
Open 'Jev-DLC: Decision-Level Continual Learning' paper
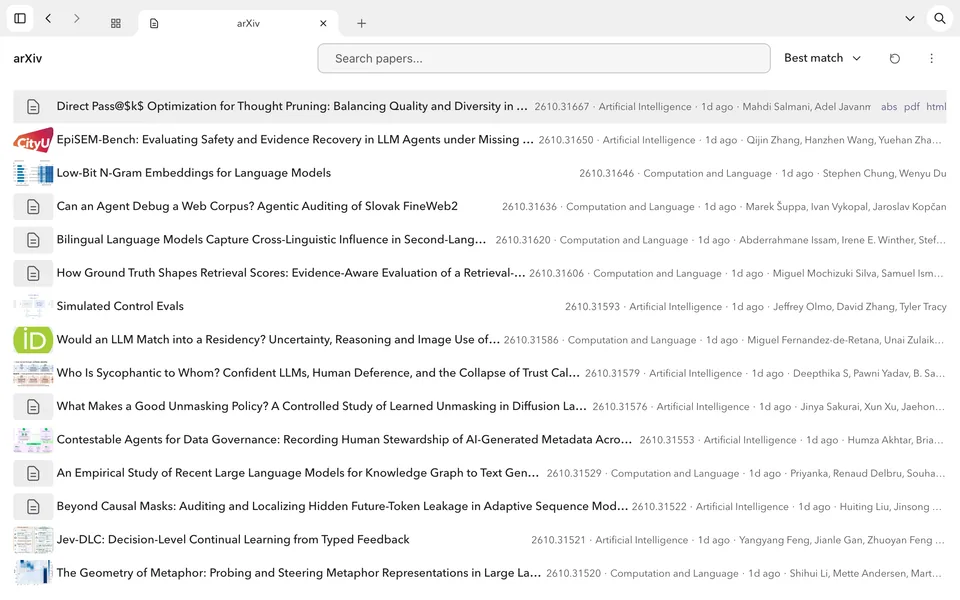233,540
